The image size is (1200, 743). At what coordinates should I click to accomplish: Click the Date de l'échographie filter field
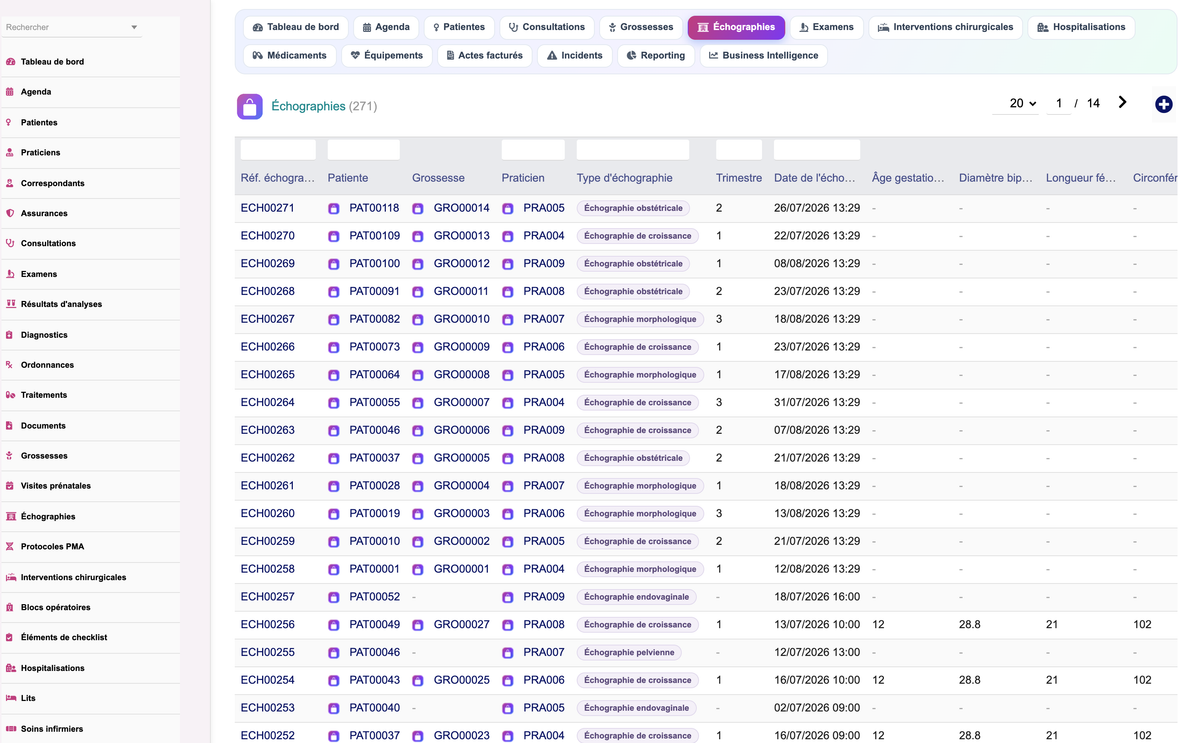817,150
